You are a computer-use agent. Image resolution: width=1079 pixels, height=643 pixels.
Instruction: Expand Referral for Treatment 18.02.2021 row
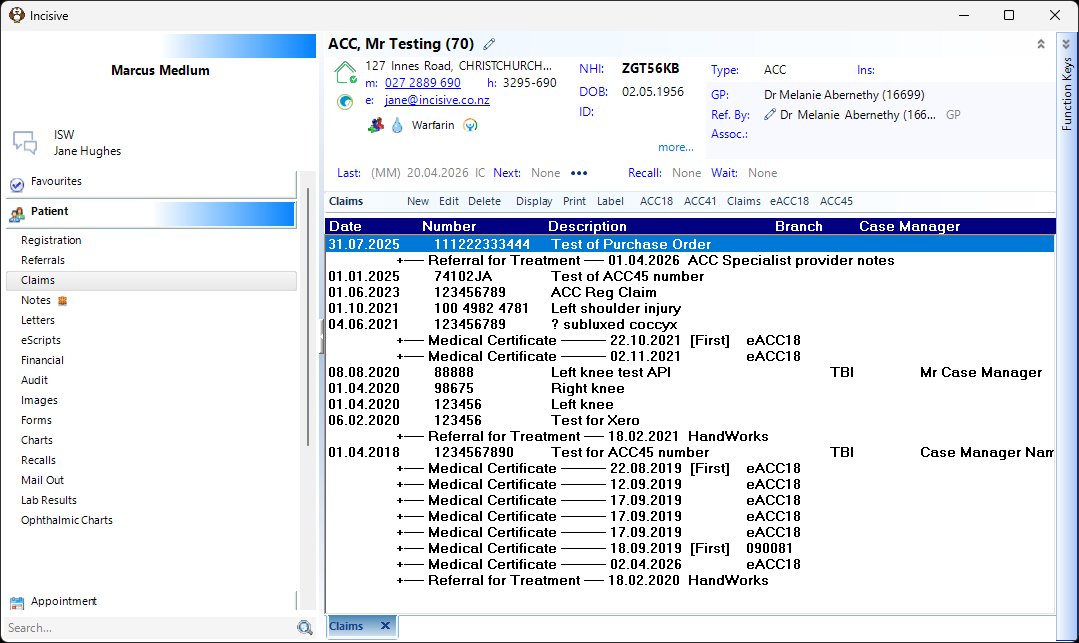(400, 436)
